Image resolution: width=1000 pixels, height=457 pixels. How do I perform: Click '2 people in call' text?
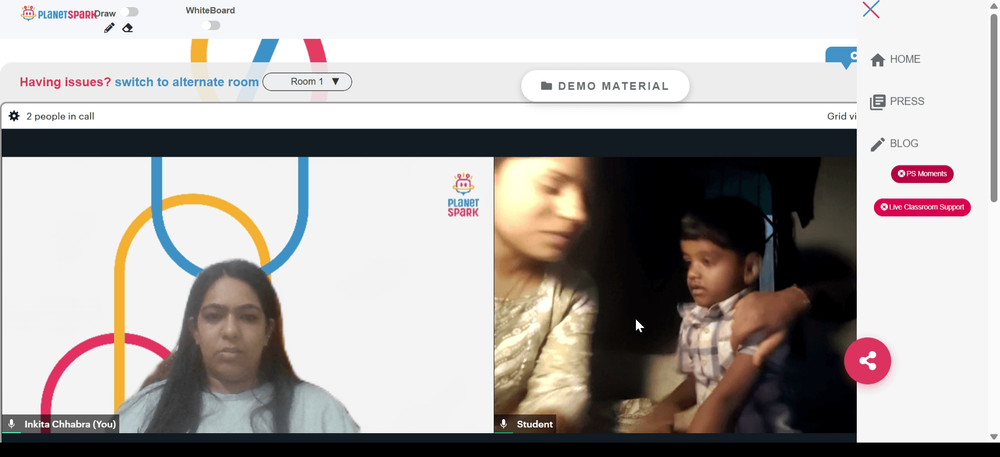point(61,116)
